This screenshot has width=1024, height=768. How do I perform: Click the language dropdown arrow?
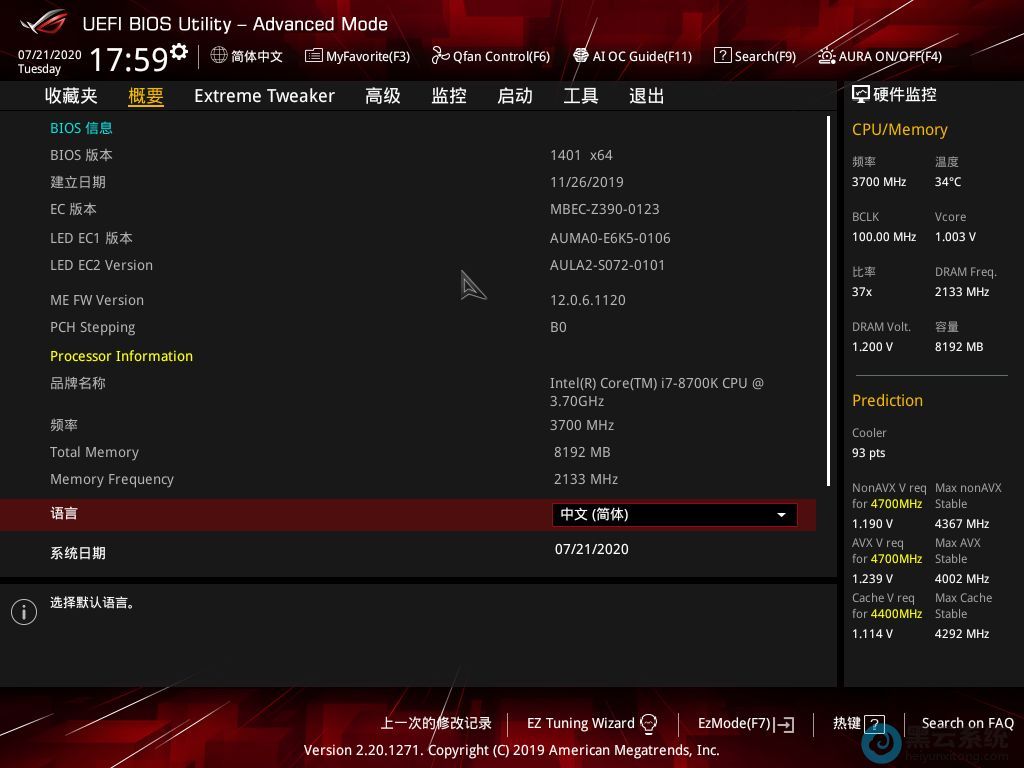click(781, 515)
